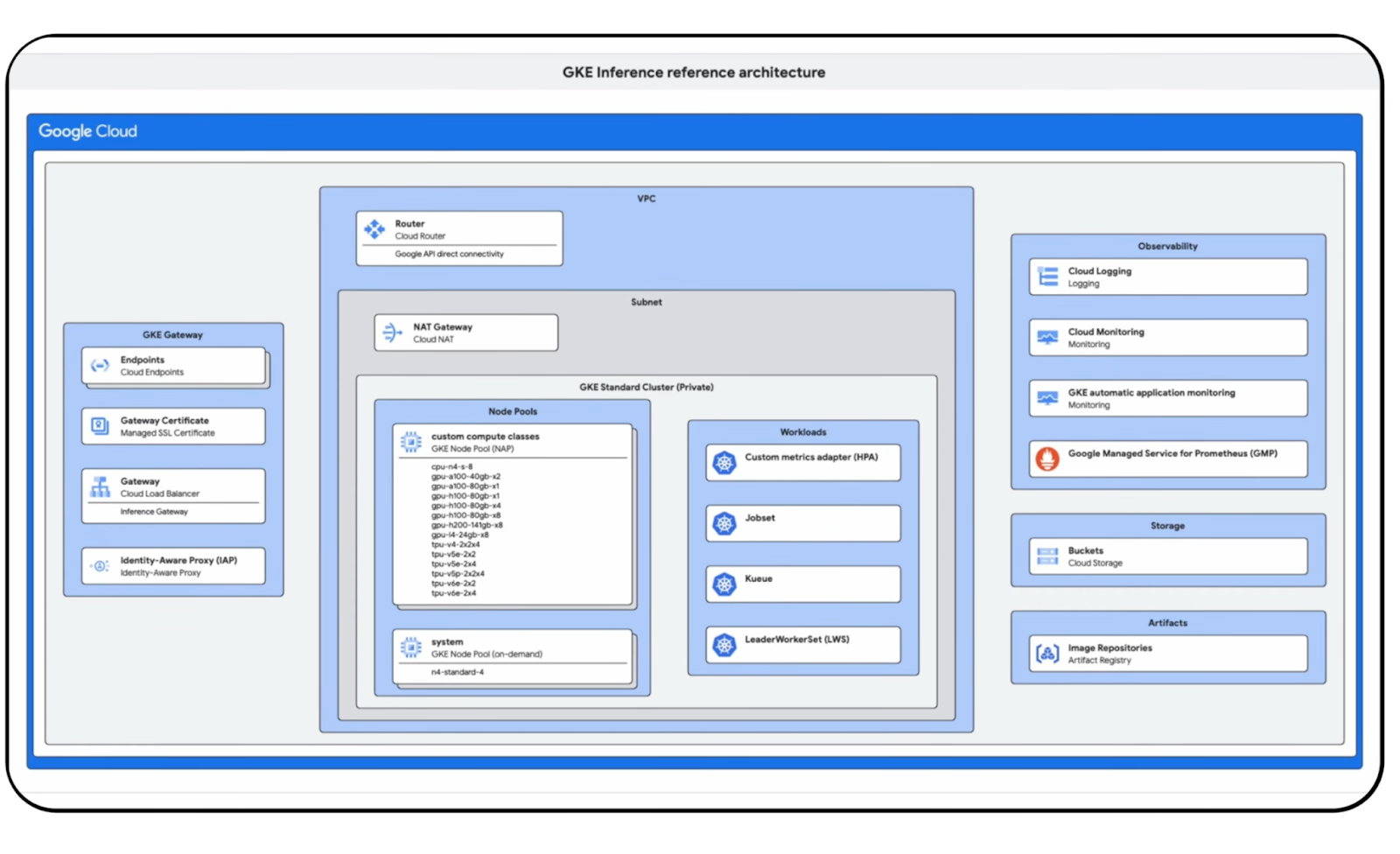Viewport: 1400px width, 854px height.
Task: Click the Subnet label
Action: (647, 302)
